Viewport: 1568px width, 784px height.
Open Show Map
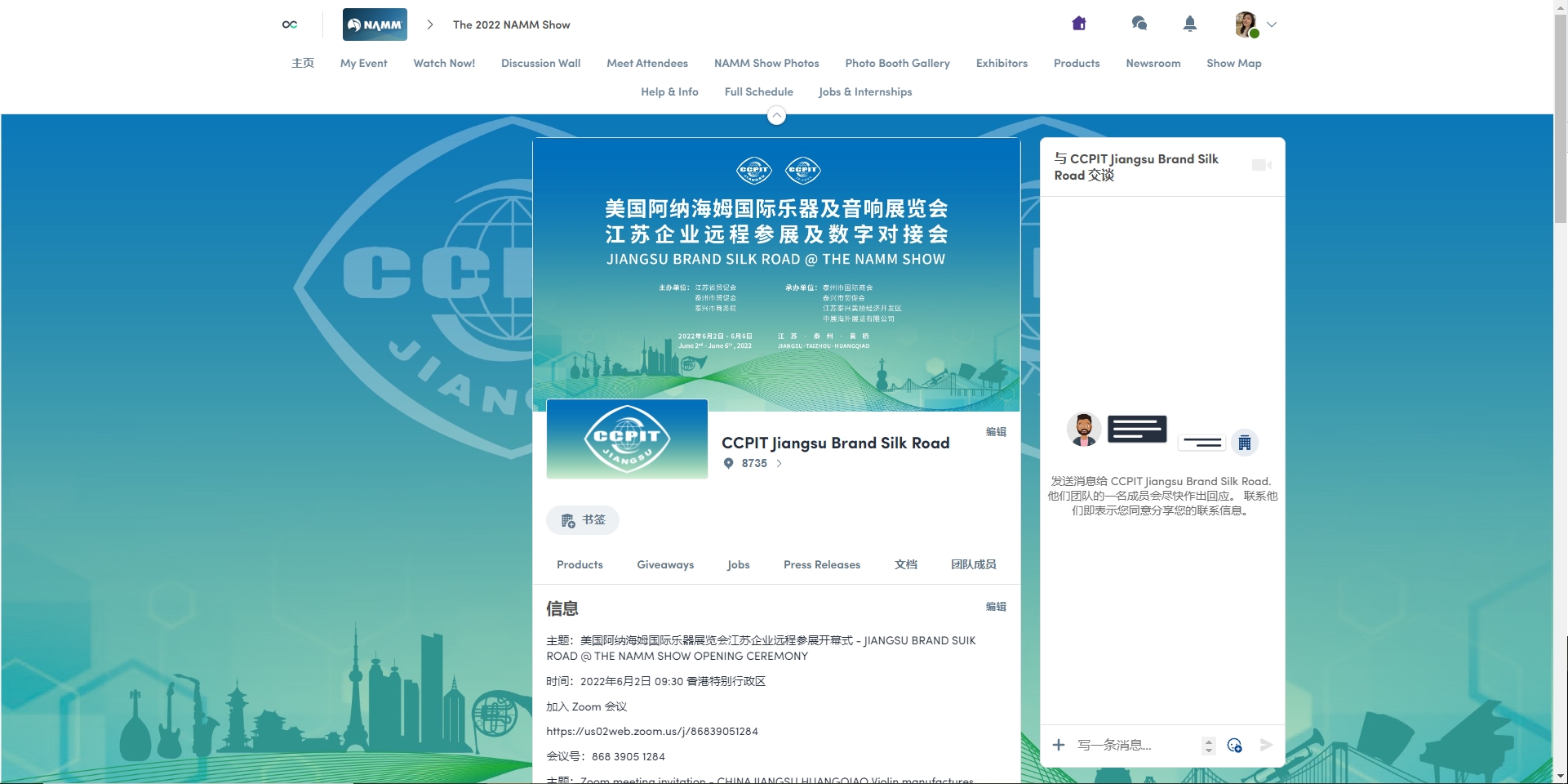point(1234,63)
